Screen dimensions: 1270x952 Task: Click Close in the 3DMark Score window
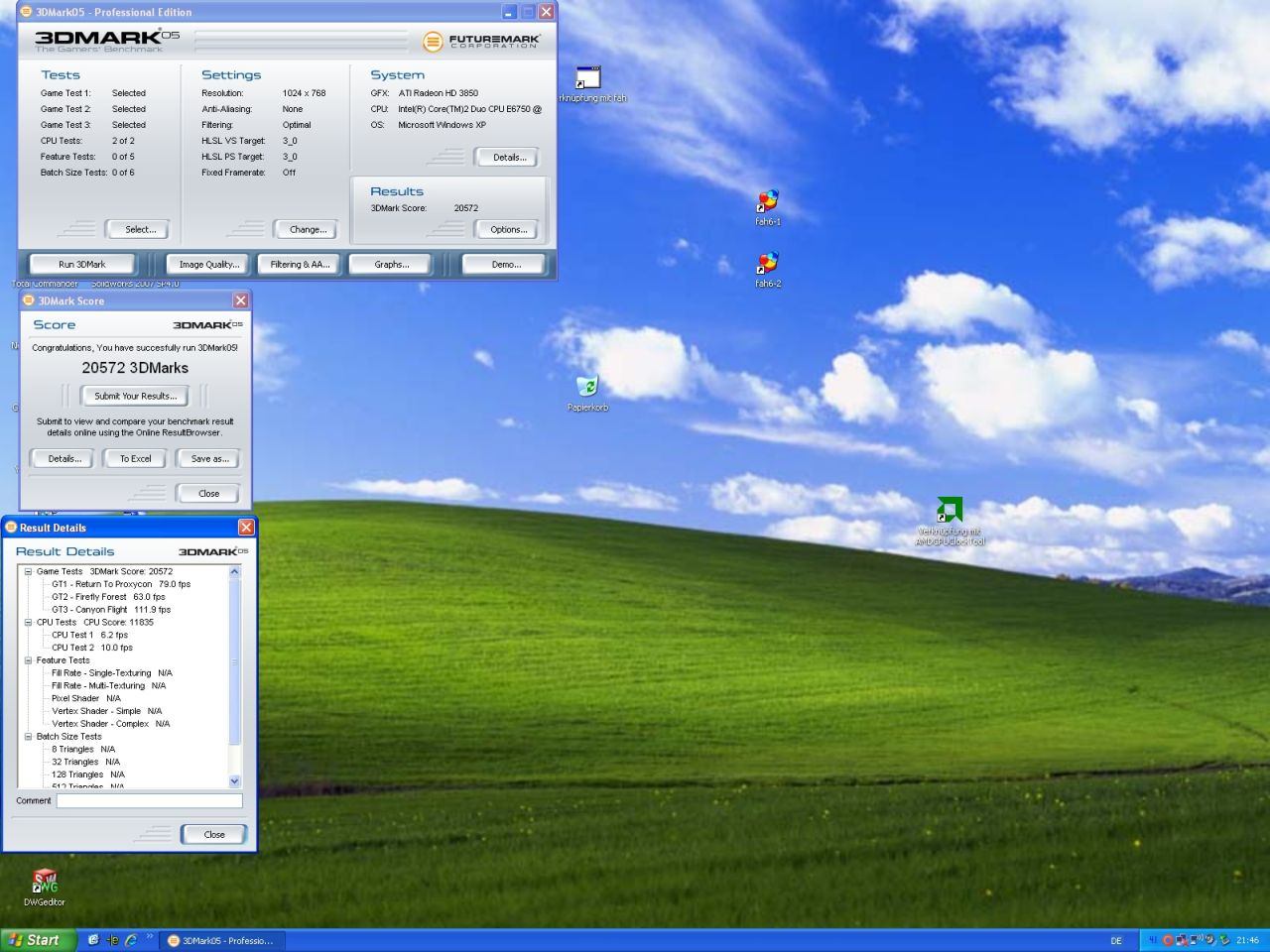point(208,494)
